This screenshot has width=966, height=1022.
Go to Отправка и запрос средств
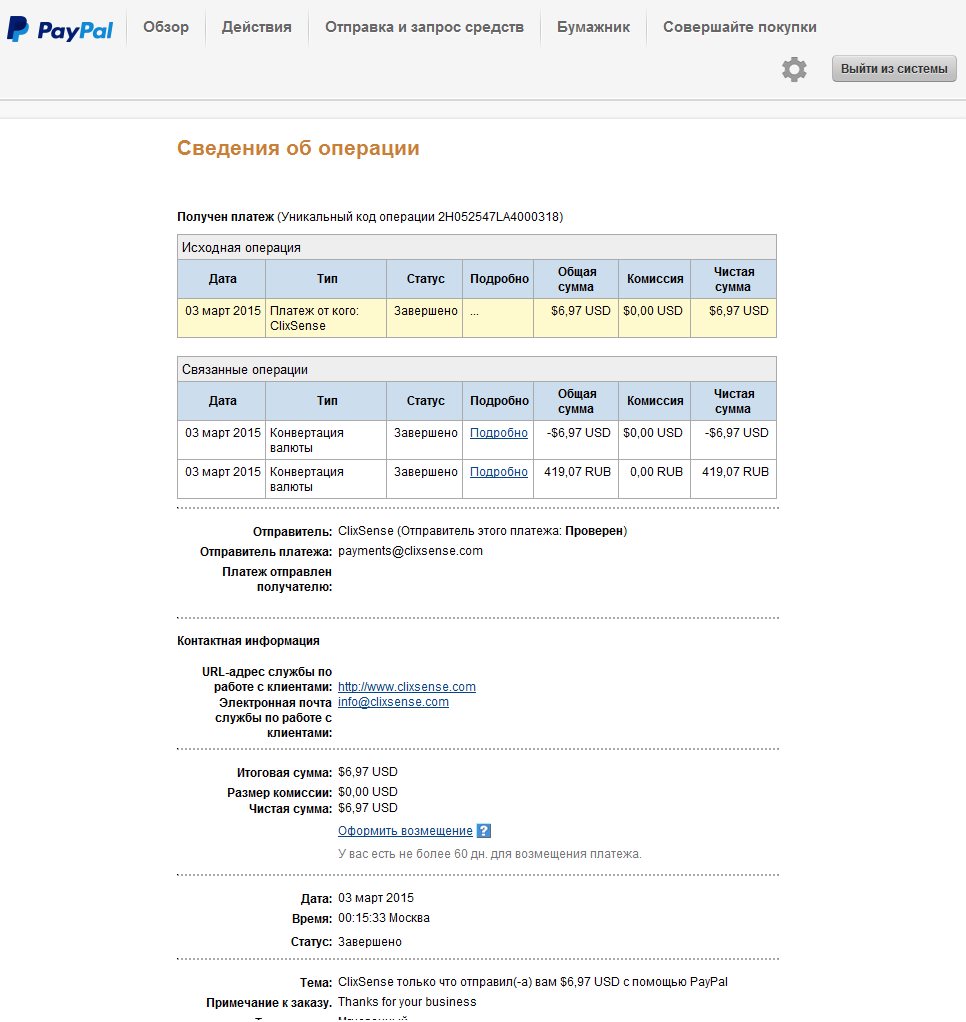coord(424,27)
